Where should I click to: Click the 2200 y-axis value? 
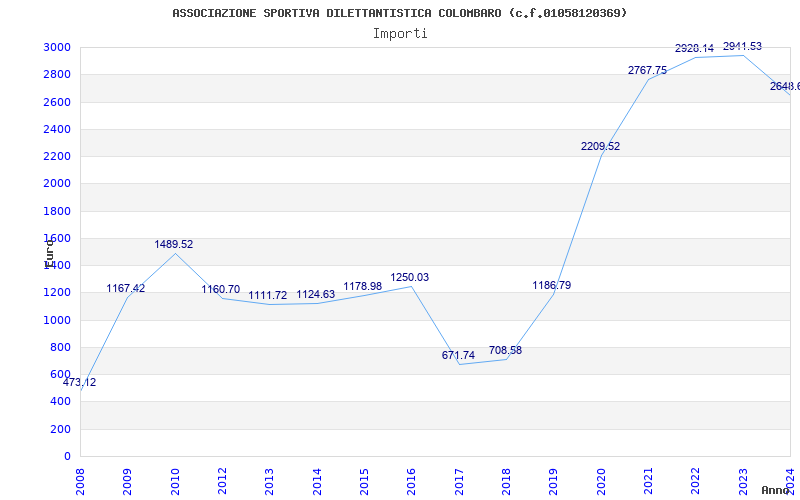[57, 156]
